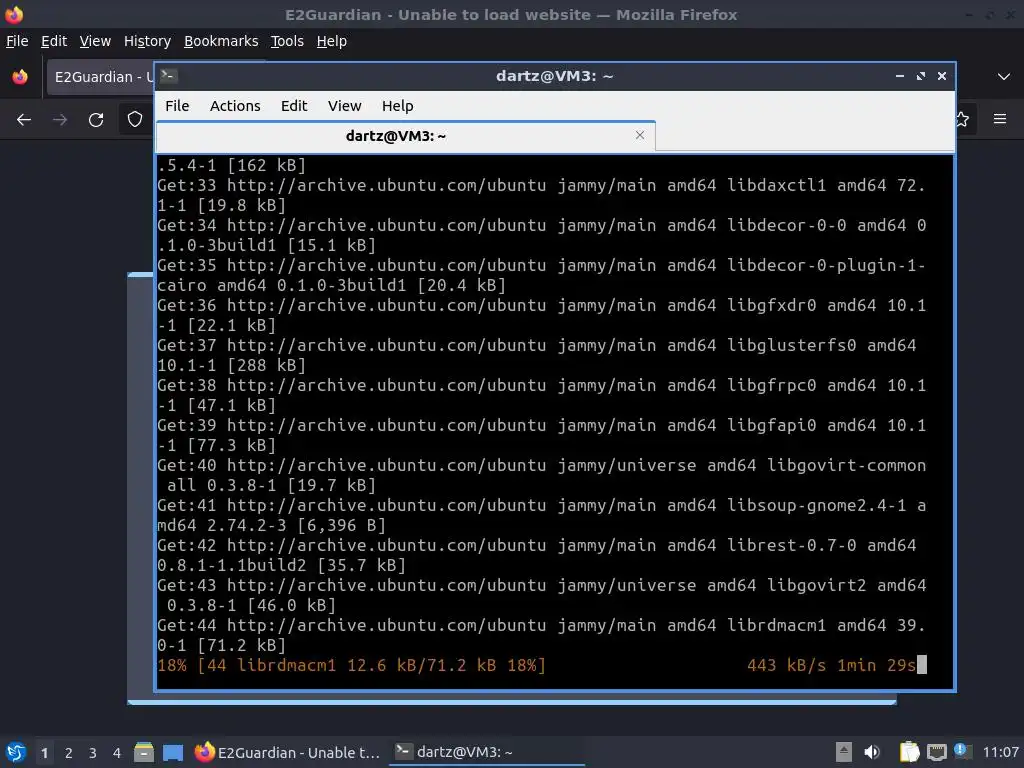Click the Get:40 libgovirt-common line
The image size is (1024, 768).
click(x=541, y=475)
